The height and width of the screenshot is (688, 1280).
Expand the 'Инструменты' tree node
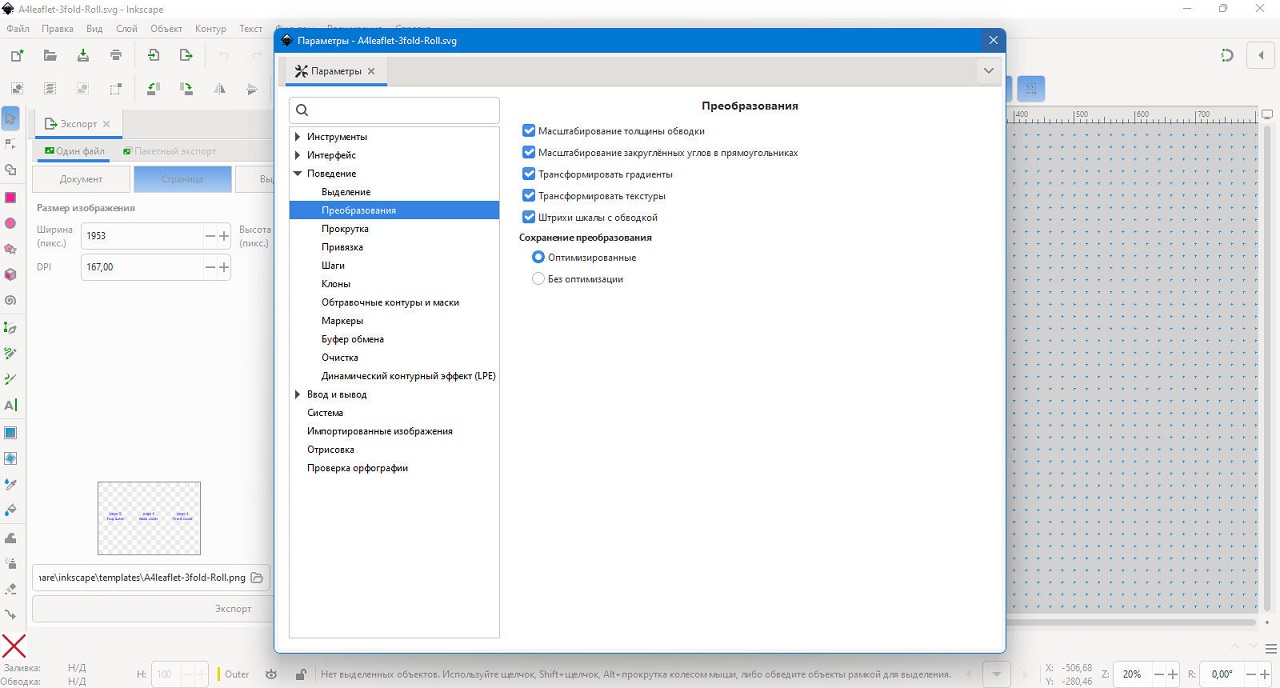[x=298, y=137]
